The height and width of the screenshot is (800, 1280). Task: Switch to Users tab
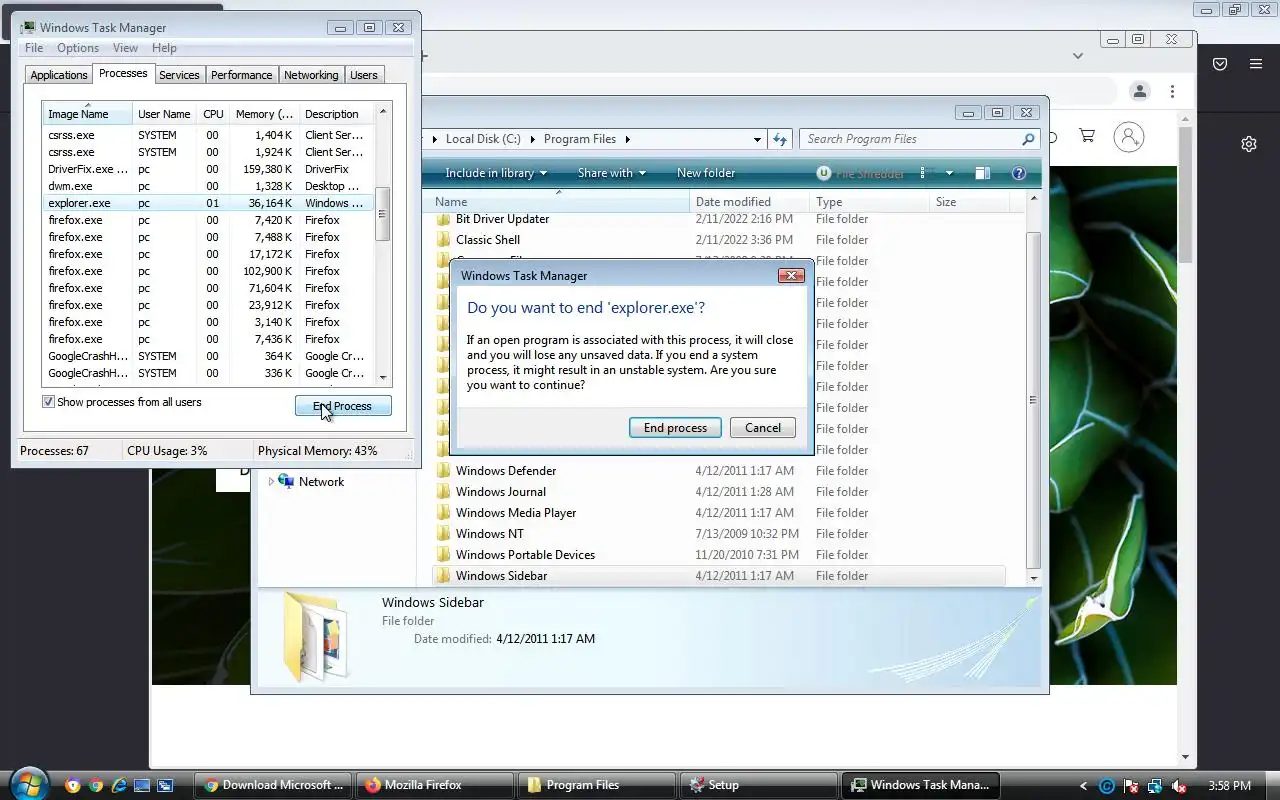[364, 75]
